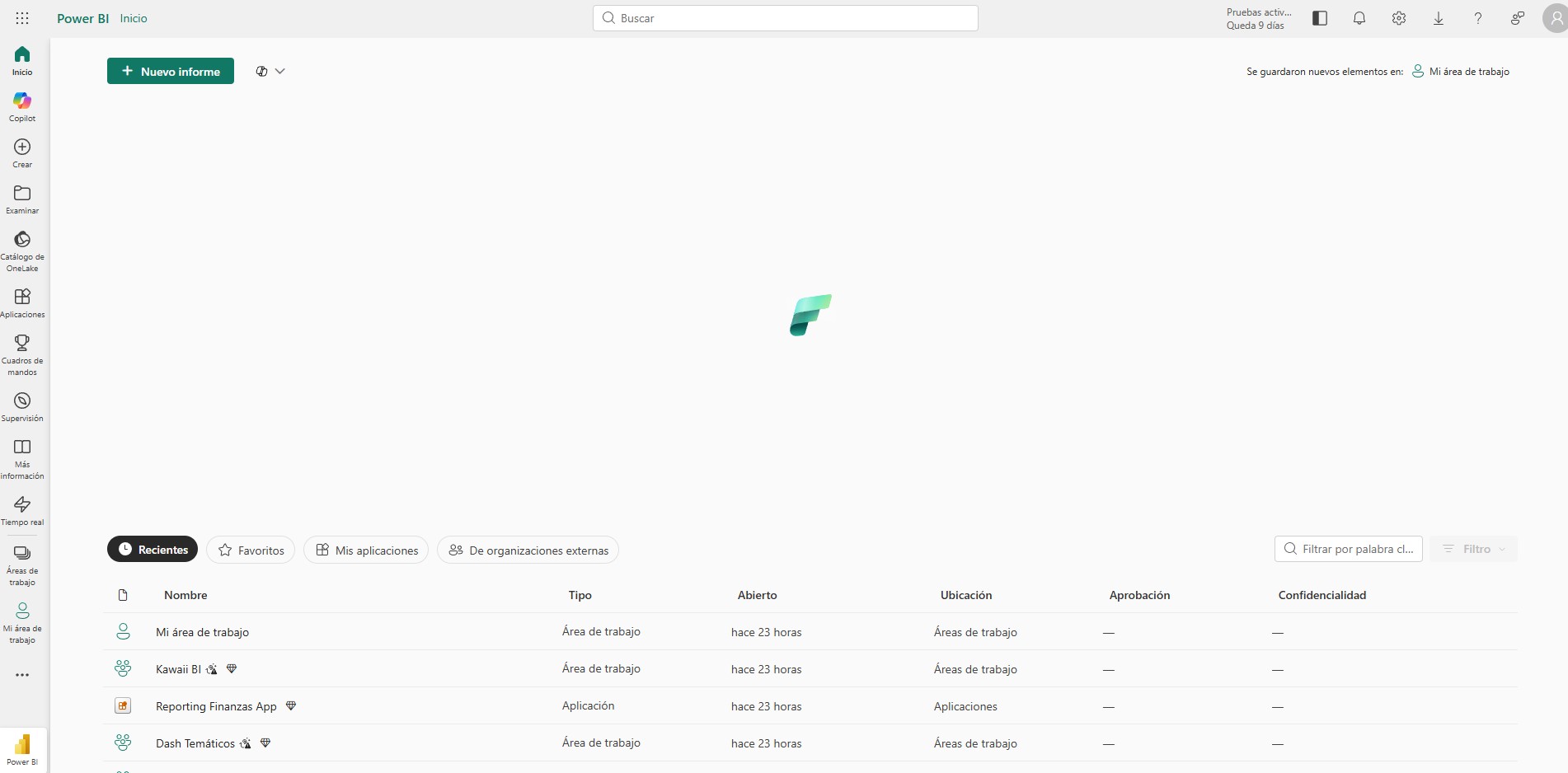Click the Pruebas activas trial status

1259,18
